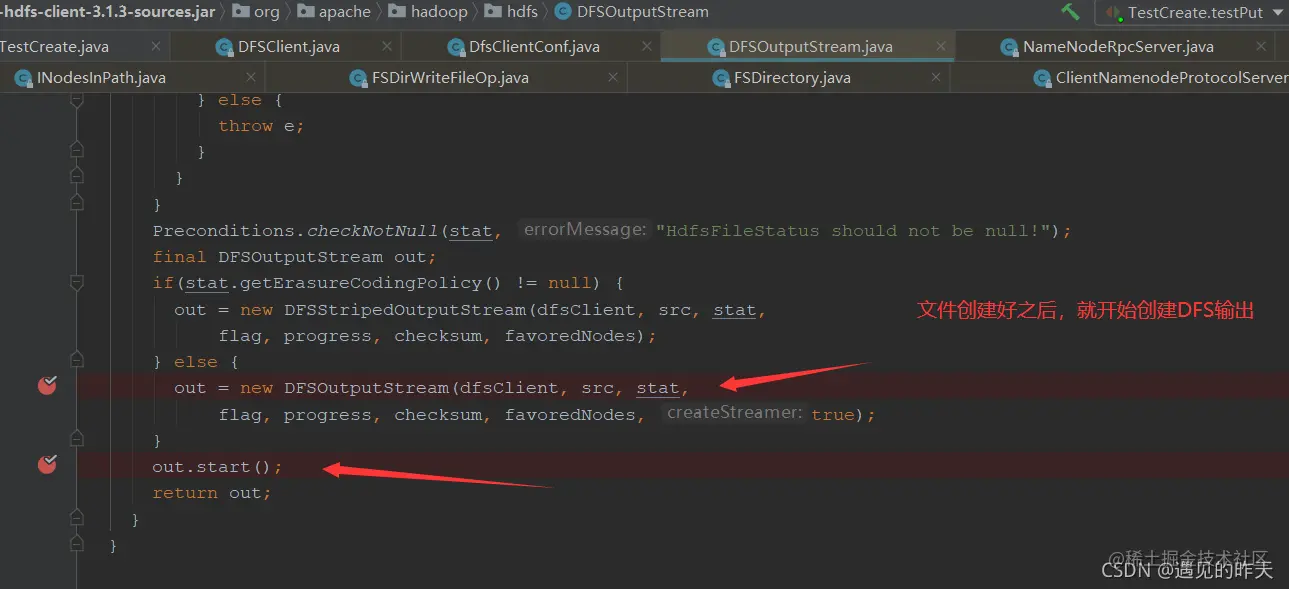Collapse the fold at the if(stat.getErasureCodingPolicy() line
Viewport: 1289px width, 589px height.
pos(76,283)
